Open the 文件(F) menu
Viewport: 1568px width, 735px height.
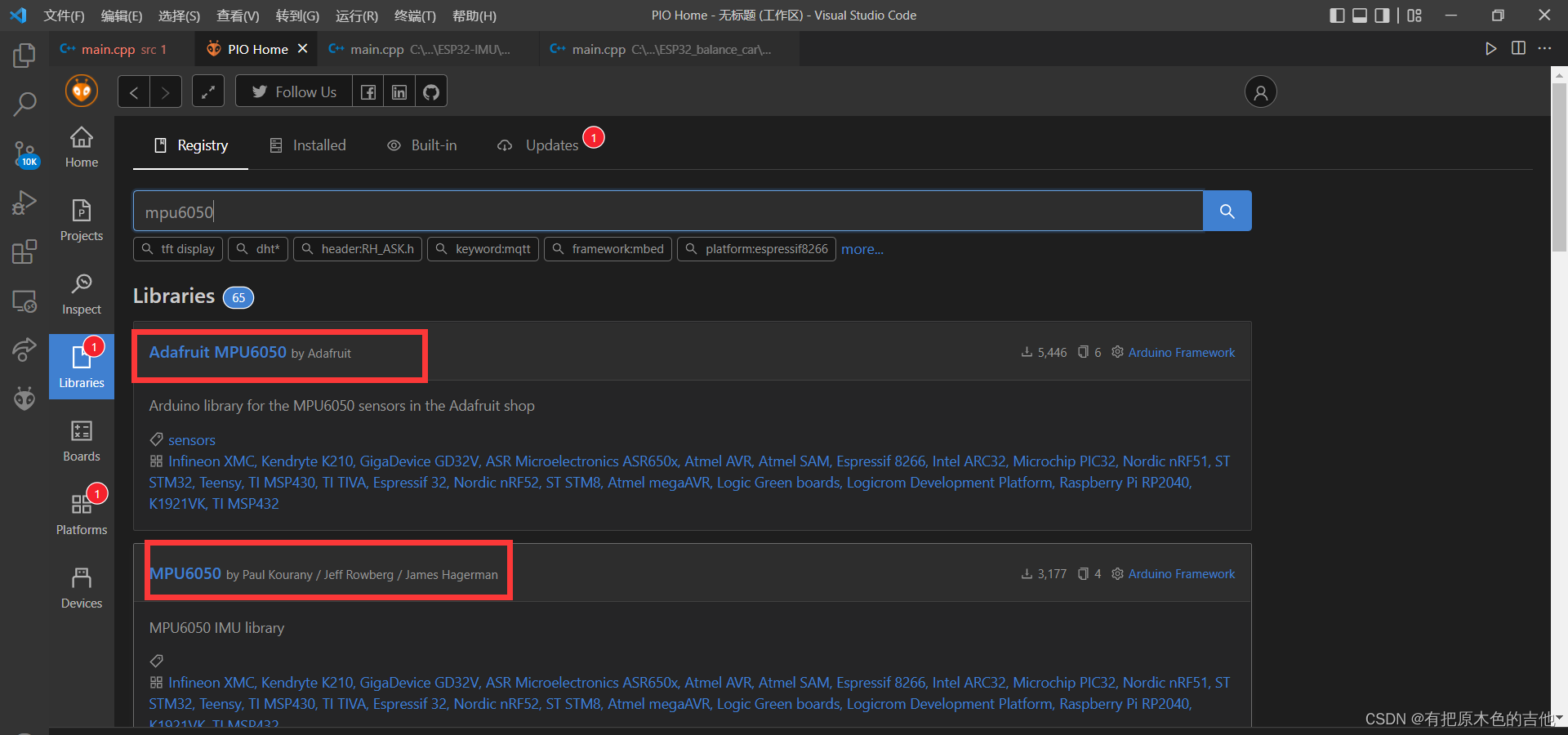[65, 16]
